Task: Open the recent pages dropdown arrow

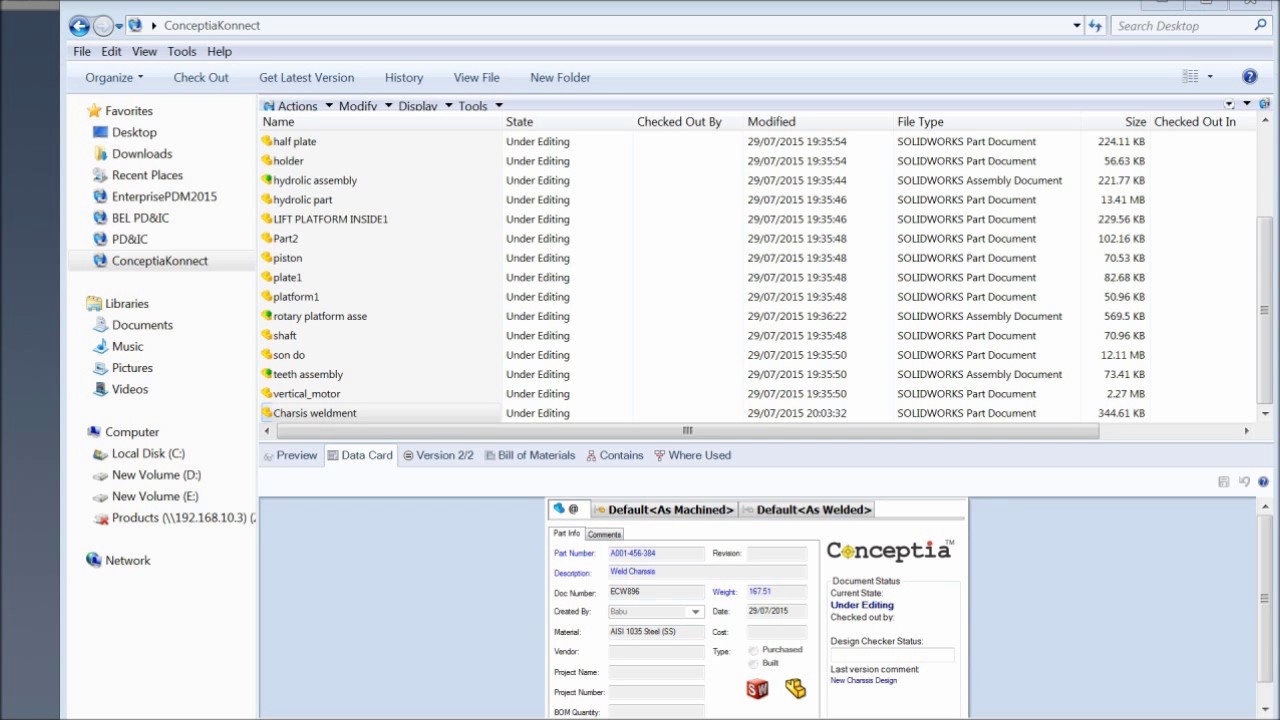Action: point(119,26)
